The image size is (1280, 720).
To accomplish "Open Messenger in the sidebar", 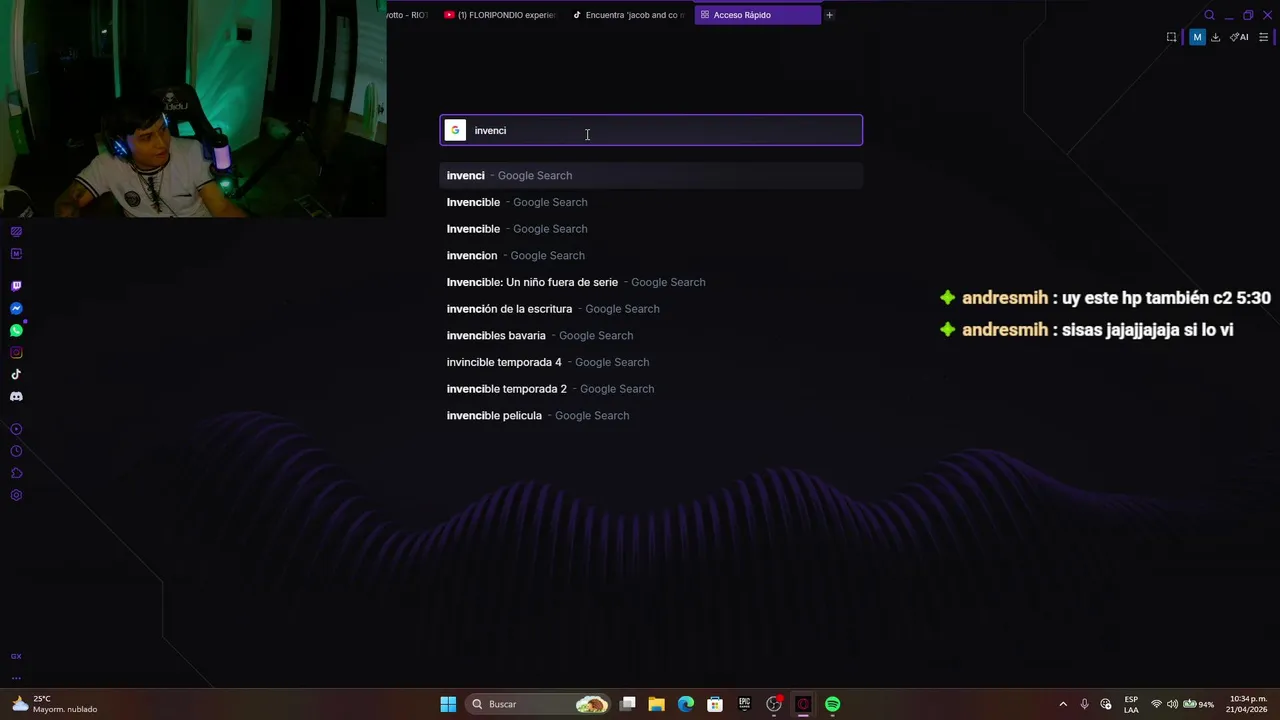I will (16, 308).
